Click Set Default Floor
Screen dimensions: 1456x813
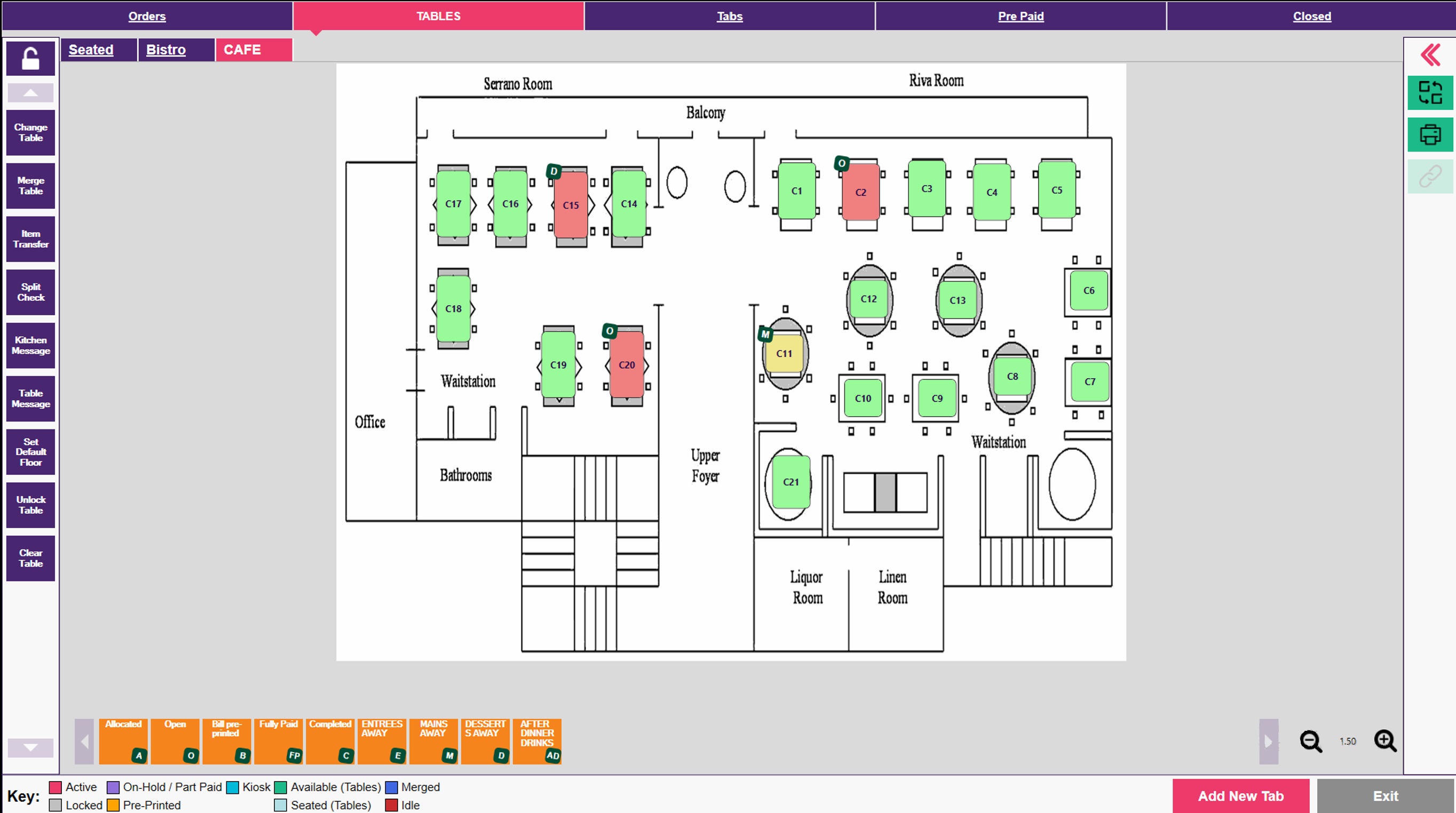coord(30,451)
